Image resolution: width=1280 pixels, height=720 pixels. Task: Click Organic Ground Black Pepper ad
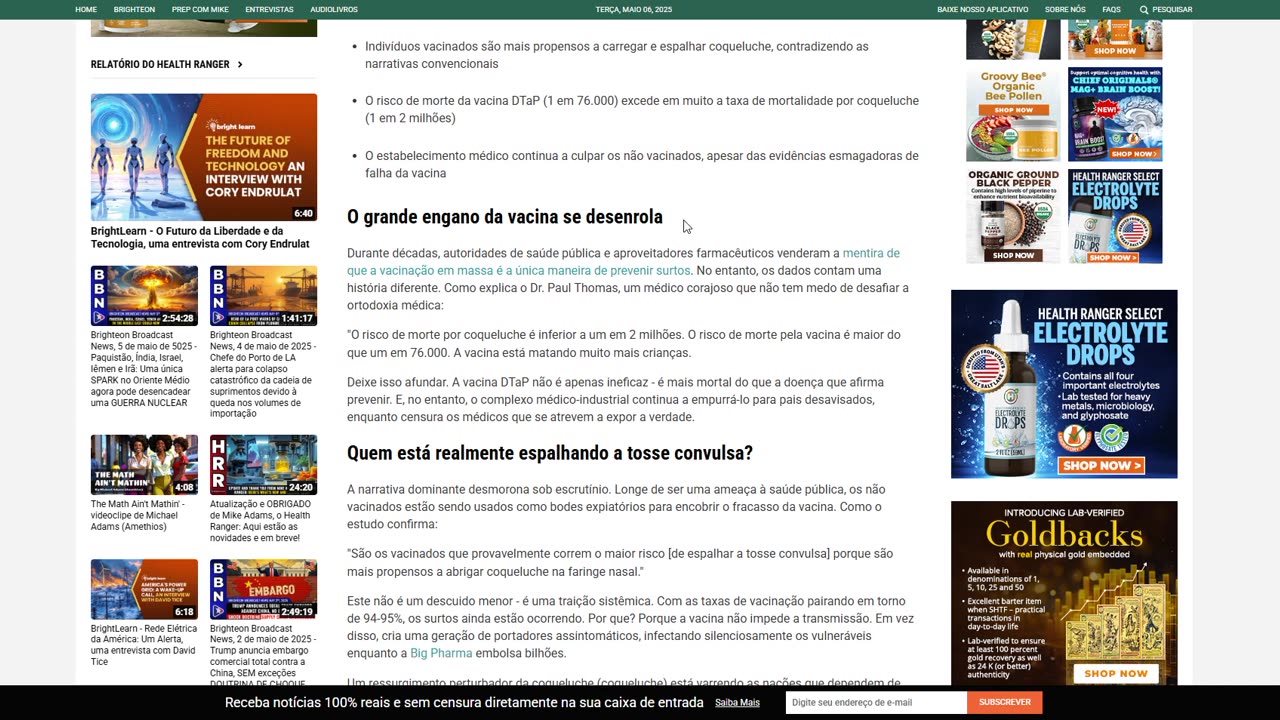1013,216
